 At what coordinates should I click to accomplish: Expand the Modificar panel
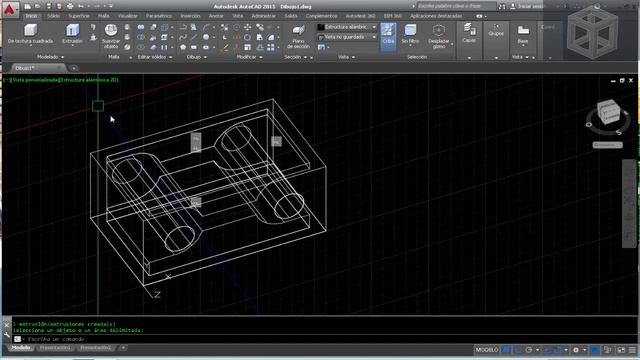click(x=249, y=57)
